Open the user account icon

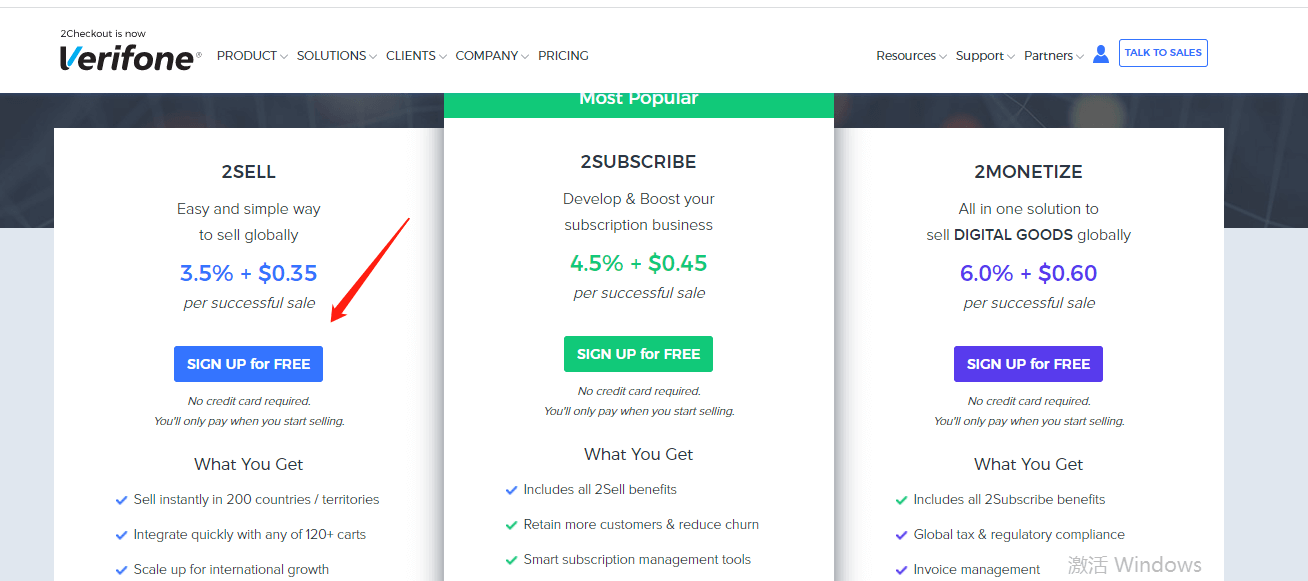coord(1101,54)
